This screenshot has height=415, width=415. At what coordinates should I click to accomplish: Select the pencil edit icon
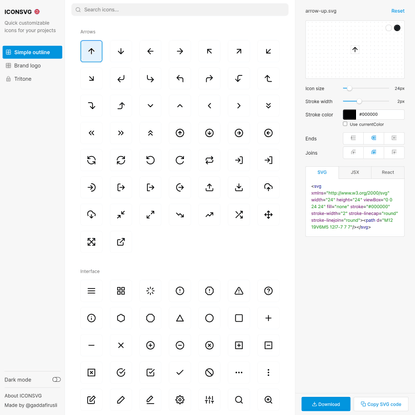[x=121, y=400]
